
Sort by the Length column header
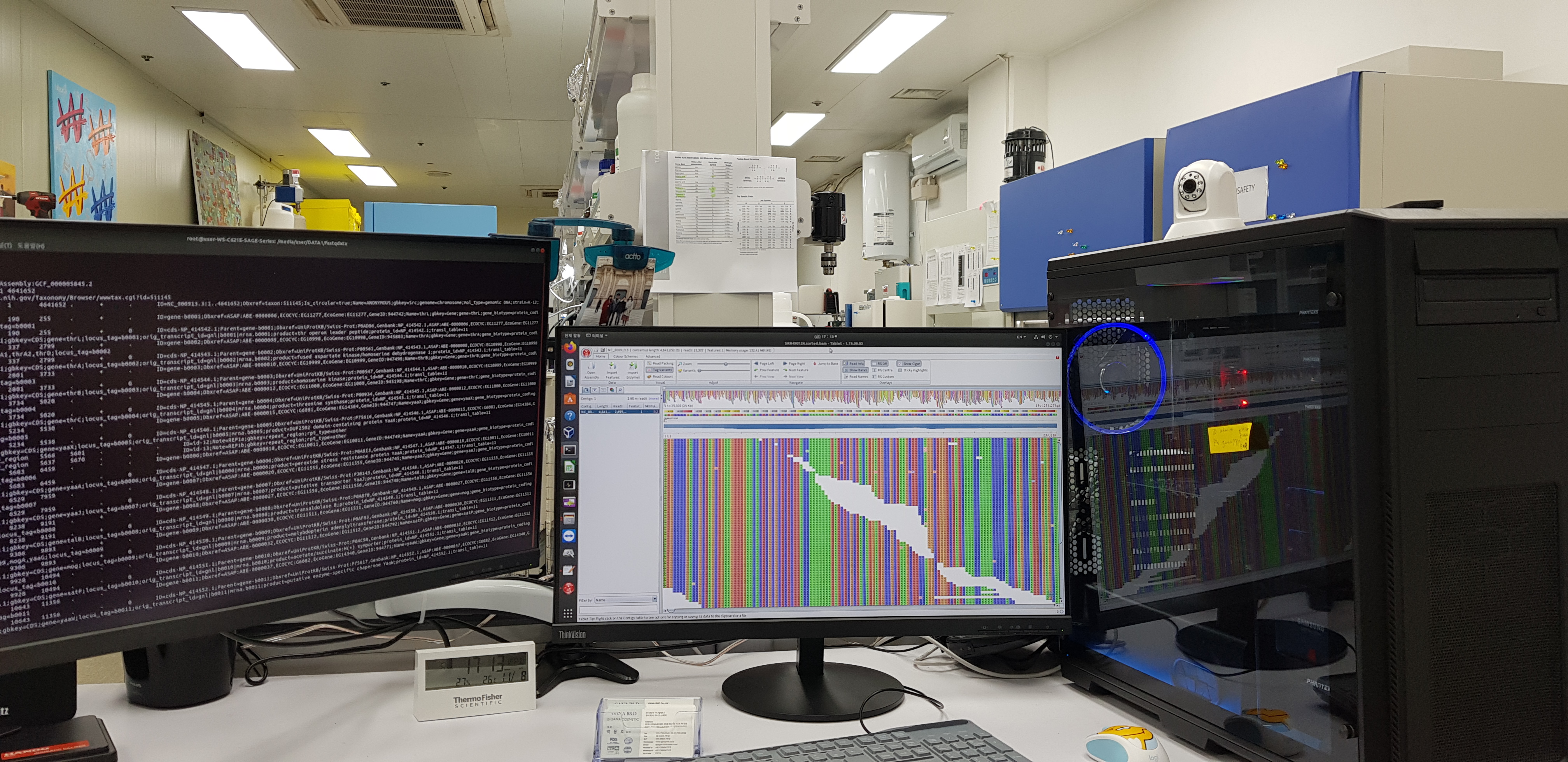(x=604, y=407)
